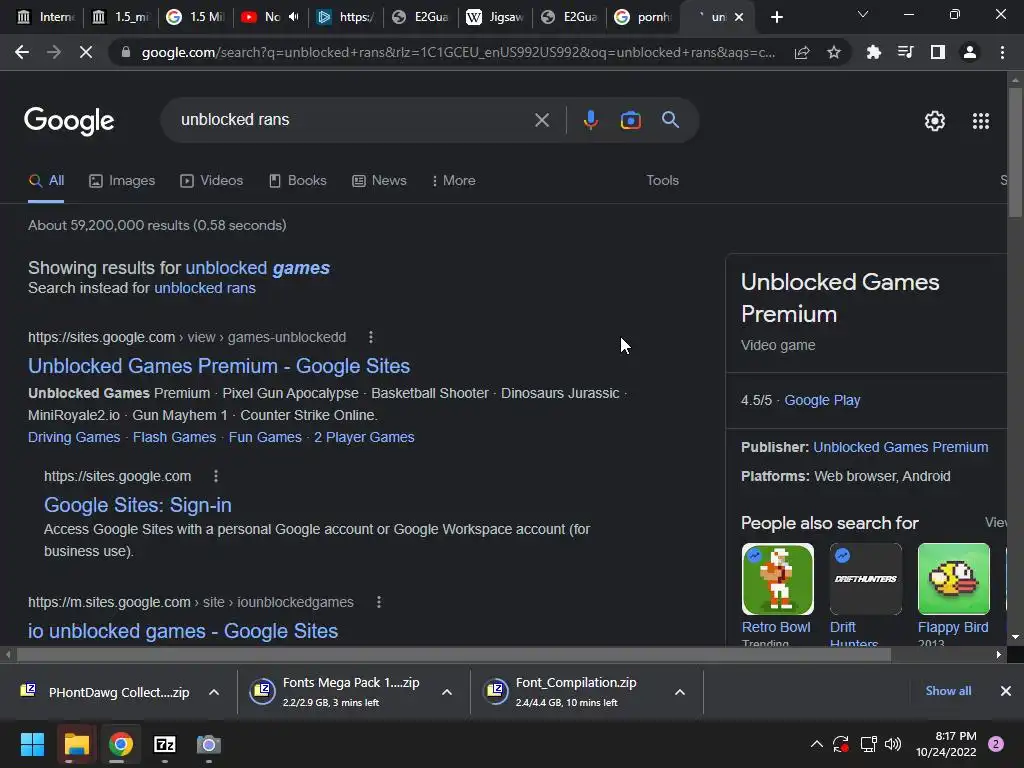Open the Flash Games sitelink

tap(174, 437)
